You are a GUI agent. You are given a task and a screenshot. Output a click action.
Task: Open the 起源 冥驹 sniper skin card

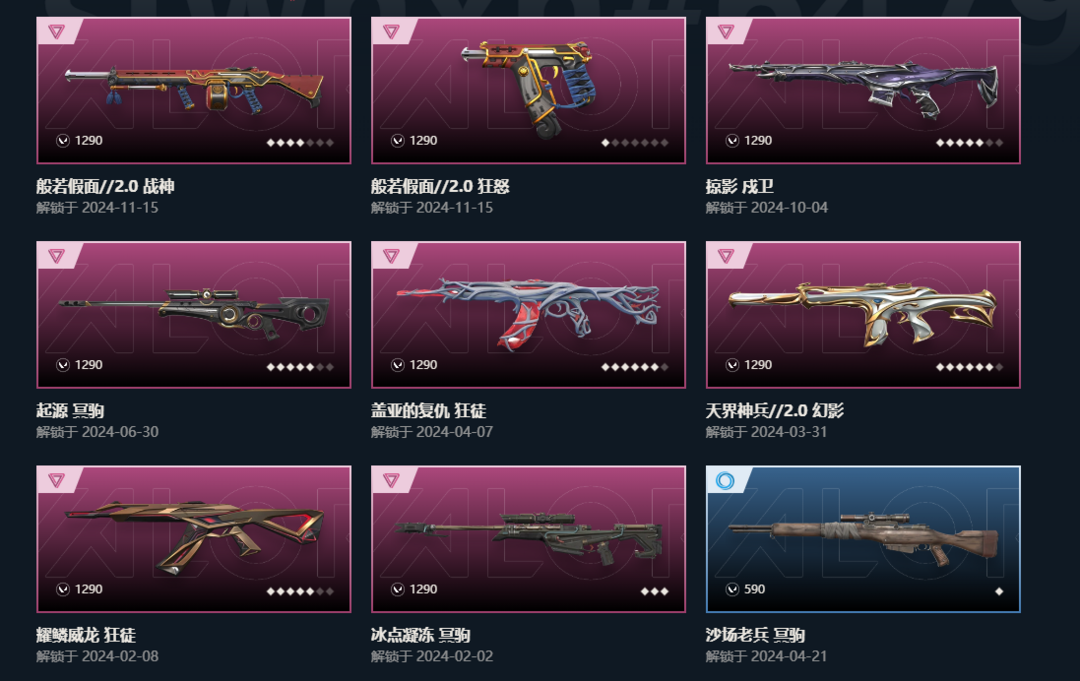click(194, 315)
